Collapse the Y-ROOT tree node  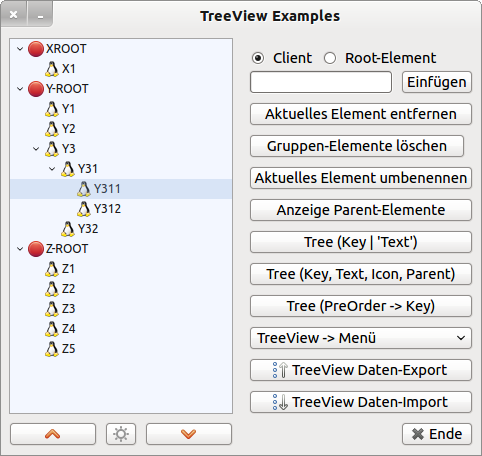click(20, 89)
